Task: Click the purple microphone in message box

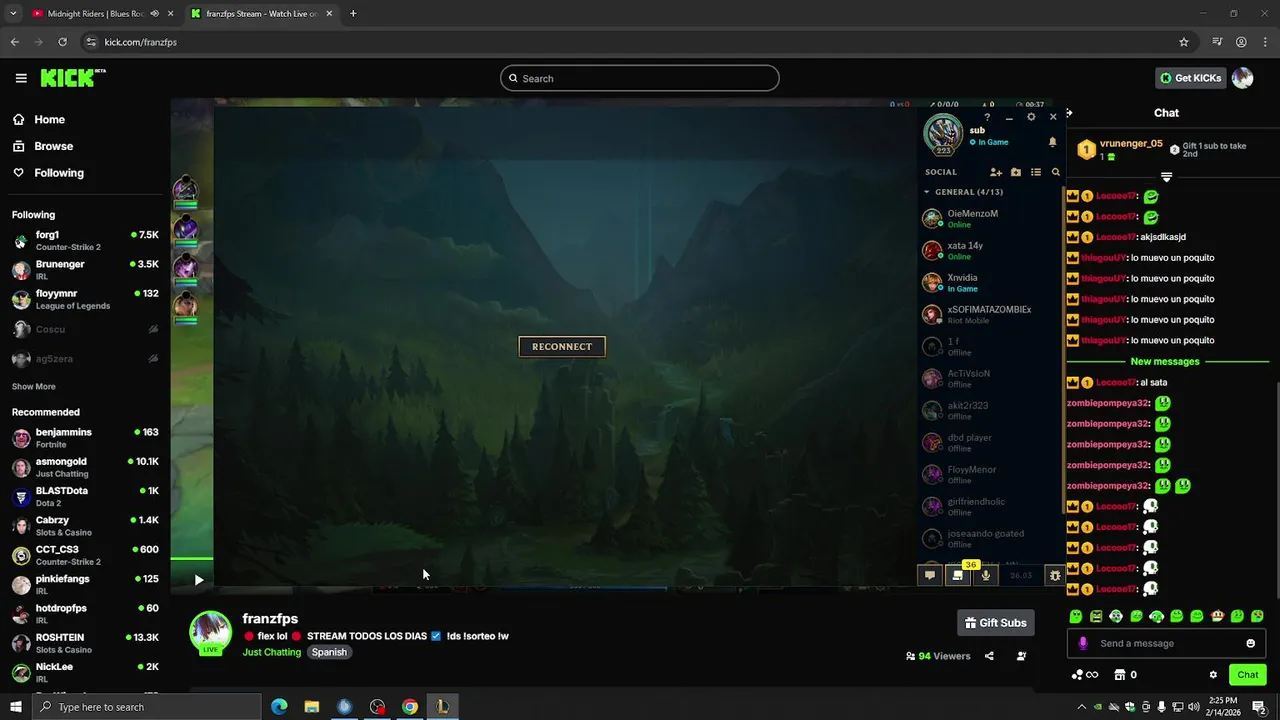Action: [x=1083, y=643]
